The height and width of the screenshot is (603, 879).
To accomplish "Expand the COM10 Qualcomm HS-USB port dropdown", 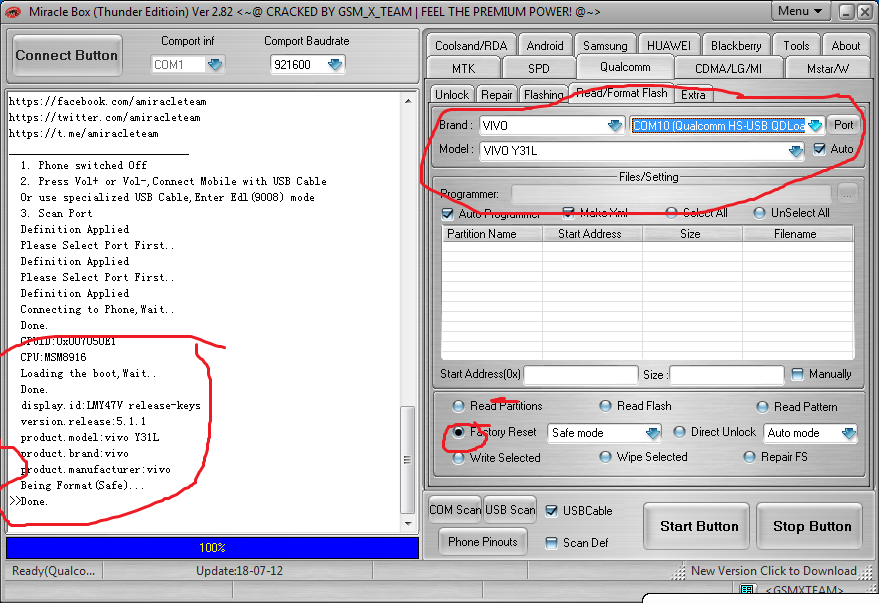I will 815,125.
